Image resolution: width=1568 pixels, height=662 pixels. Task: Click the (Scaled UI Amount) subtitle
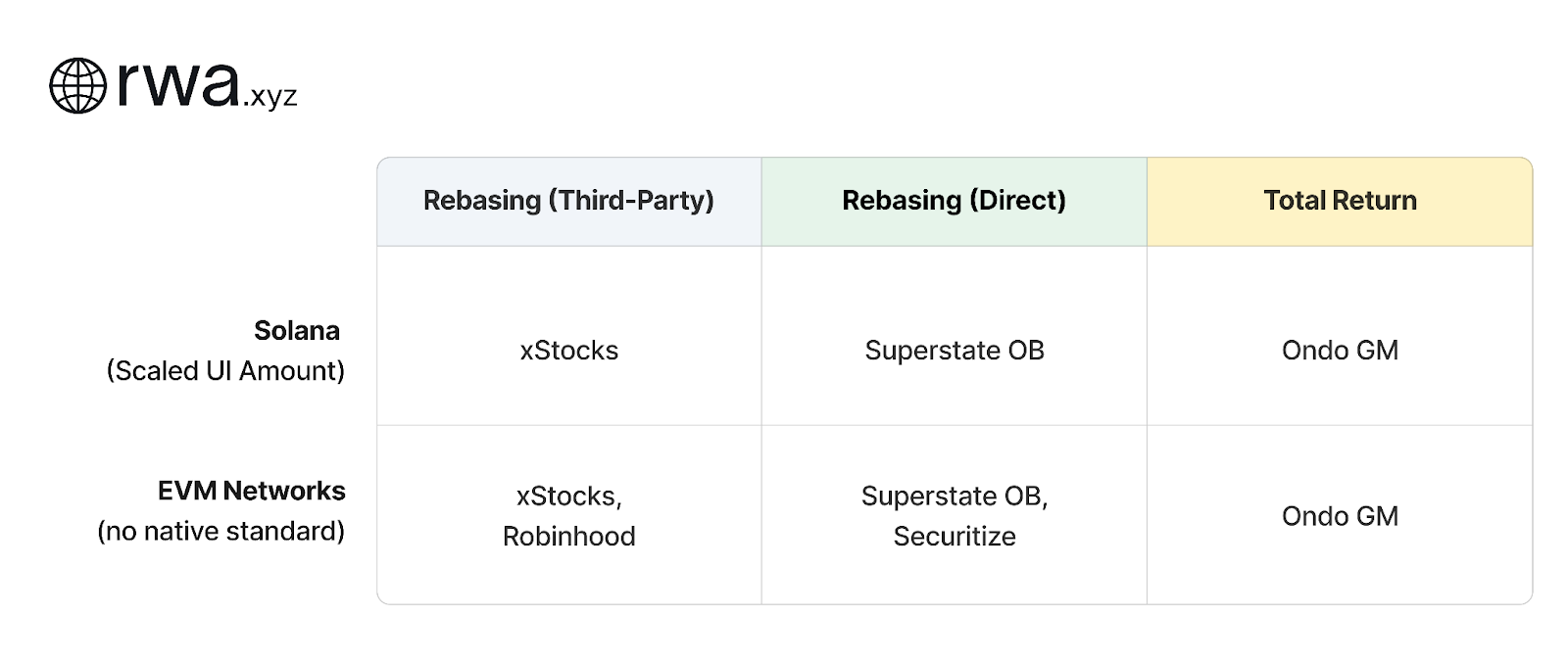pos(225,371)
